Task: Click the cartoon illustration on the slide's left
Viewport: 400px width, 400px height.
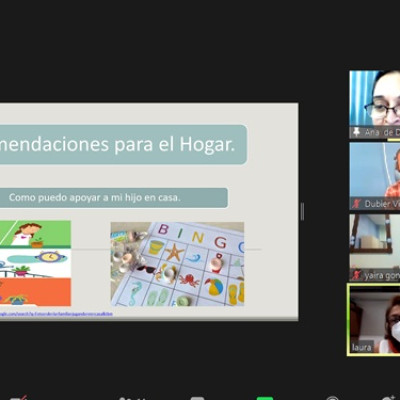Action: (35, 263)
